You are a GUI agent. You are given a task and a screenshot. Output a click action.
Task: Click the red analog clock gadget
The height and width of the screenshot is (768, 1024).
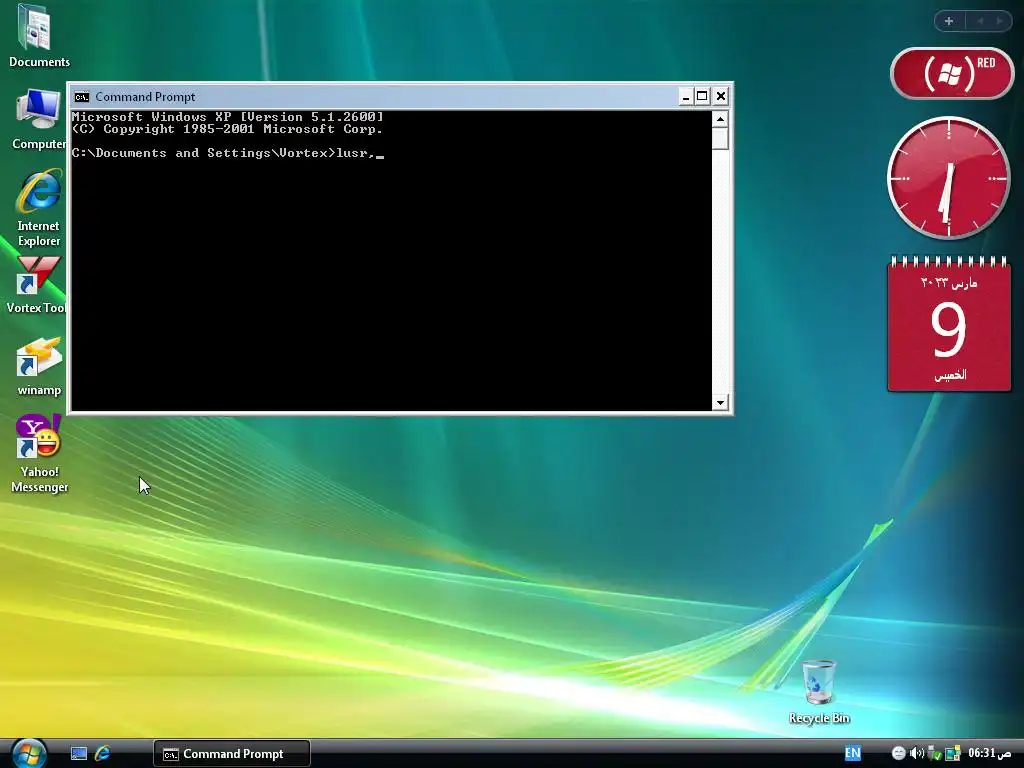(x=948, y=178)
